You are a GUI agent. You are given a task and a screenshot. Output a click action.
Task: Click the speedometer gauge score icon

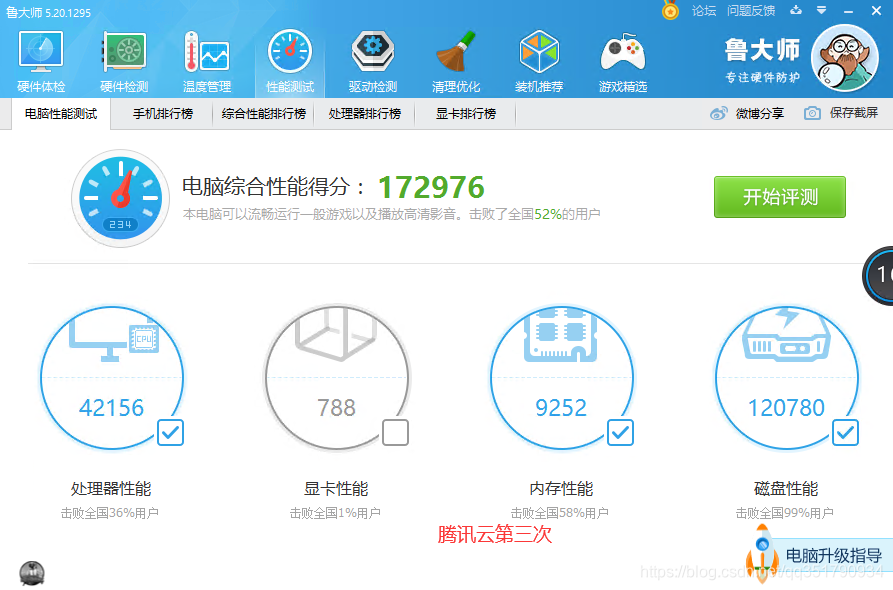point(120,198)
